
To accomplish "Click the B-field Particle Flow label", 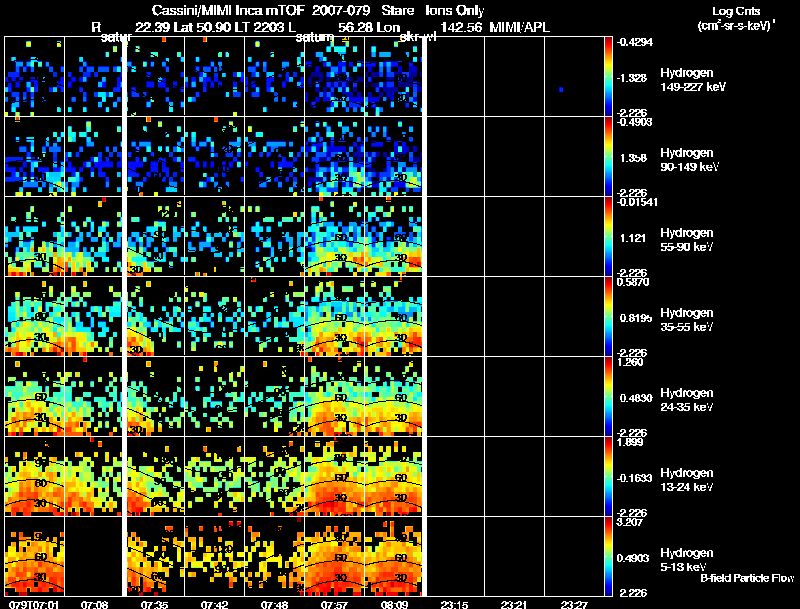I will [747, 578].
